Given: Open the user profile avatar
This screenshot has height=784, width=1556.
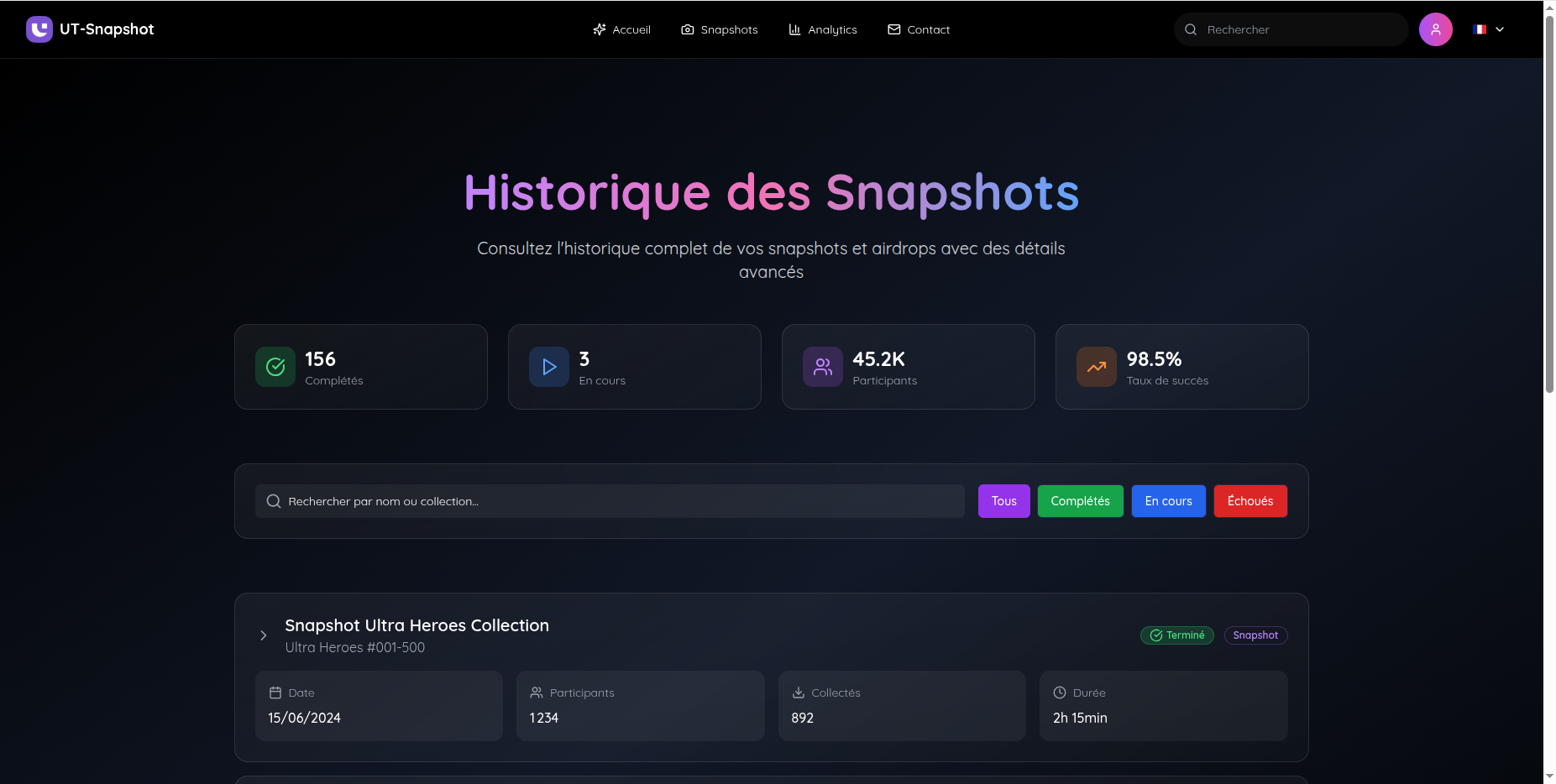Looking at the screenshot, I should click(x=1435, y=29).
